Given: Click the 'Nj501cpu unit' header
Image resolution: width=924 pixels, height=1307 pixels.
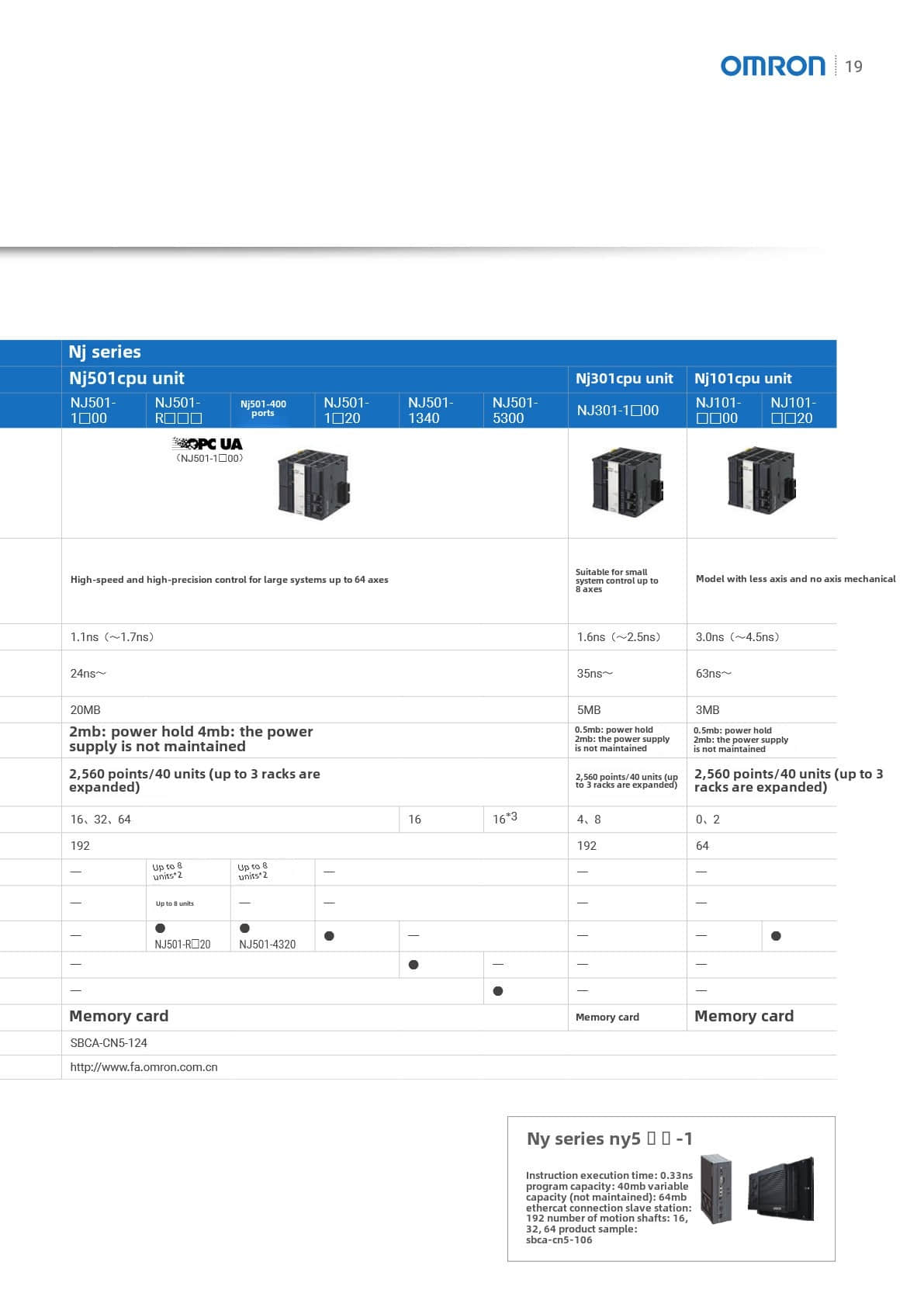Looking at the screenshot, I should click(x=126, y=378).
